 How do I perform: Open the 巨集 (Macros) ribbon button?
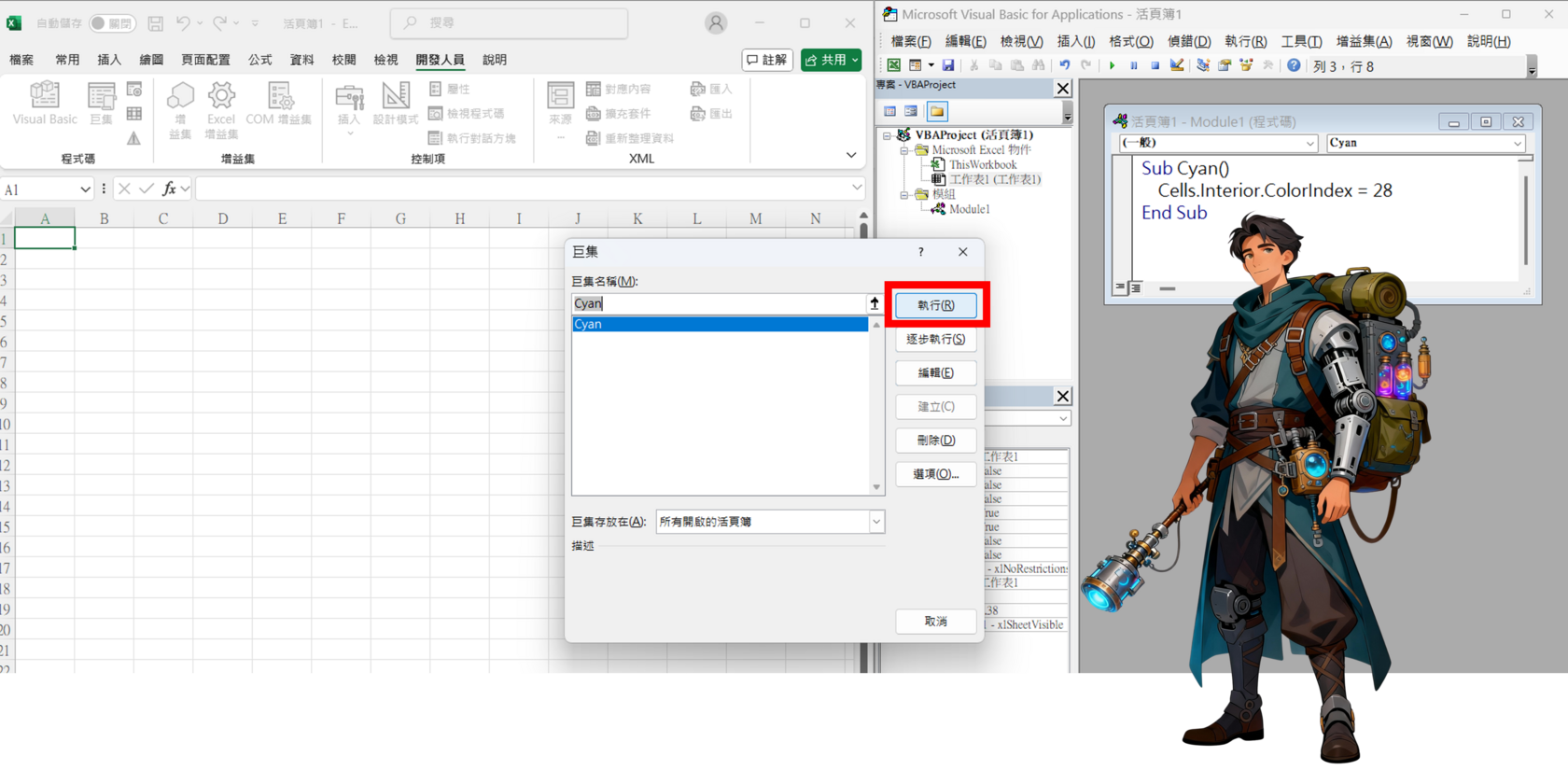click(x=101, y=103)
